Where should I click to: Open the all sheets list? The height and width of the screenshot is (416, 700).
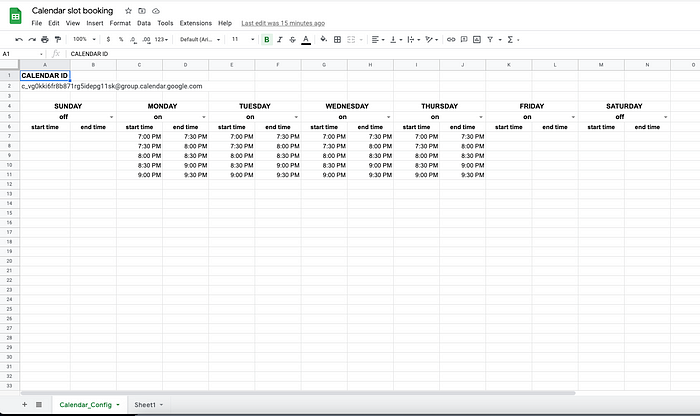(x=39, y=404)
